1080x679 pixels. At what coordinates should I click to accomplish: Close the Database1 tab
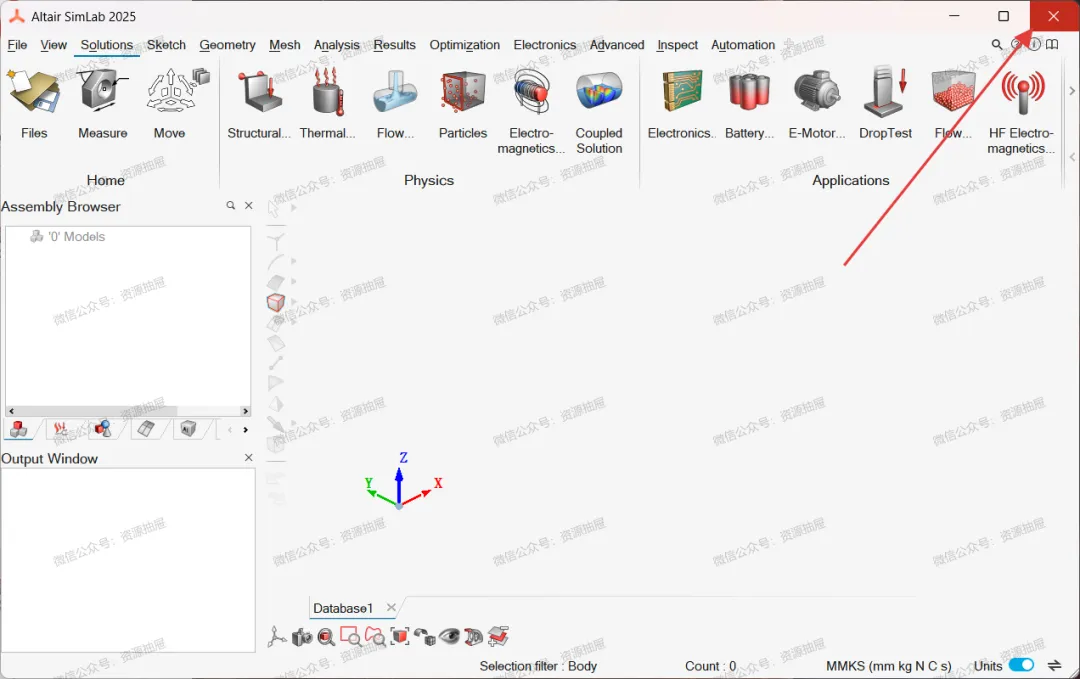pyautogui.click(x=391, y=607)
